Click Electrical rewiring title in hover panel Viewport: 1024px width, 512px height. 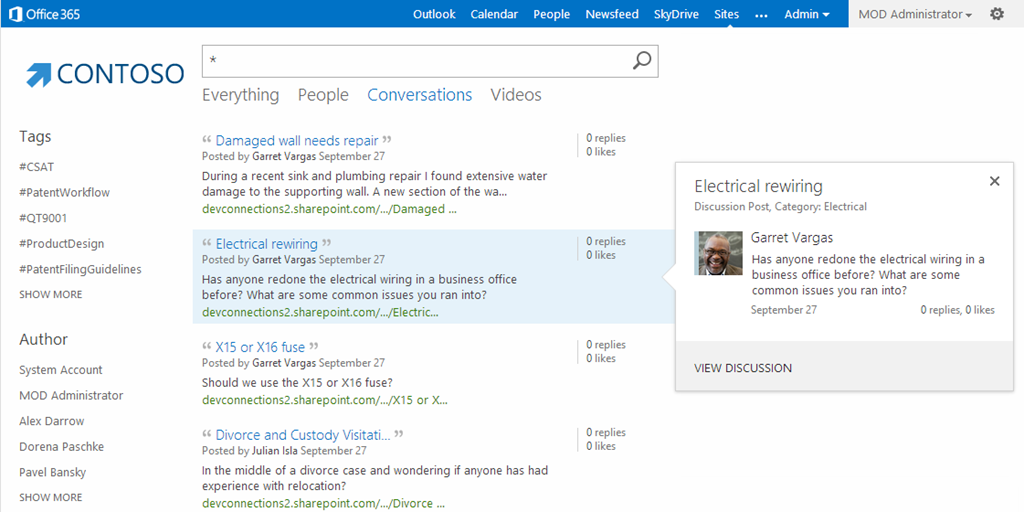758,186
